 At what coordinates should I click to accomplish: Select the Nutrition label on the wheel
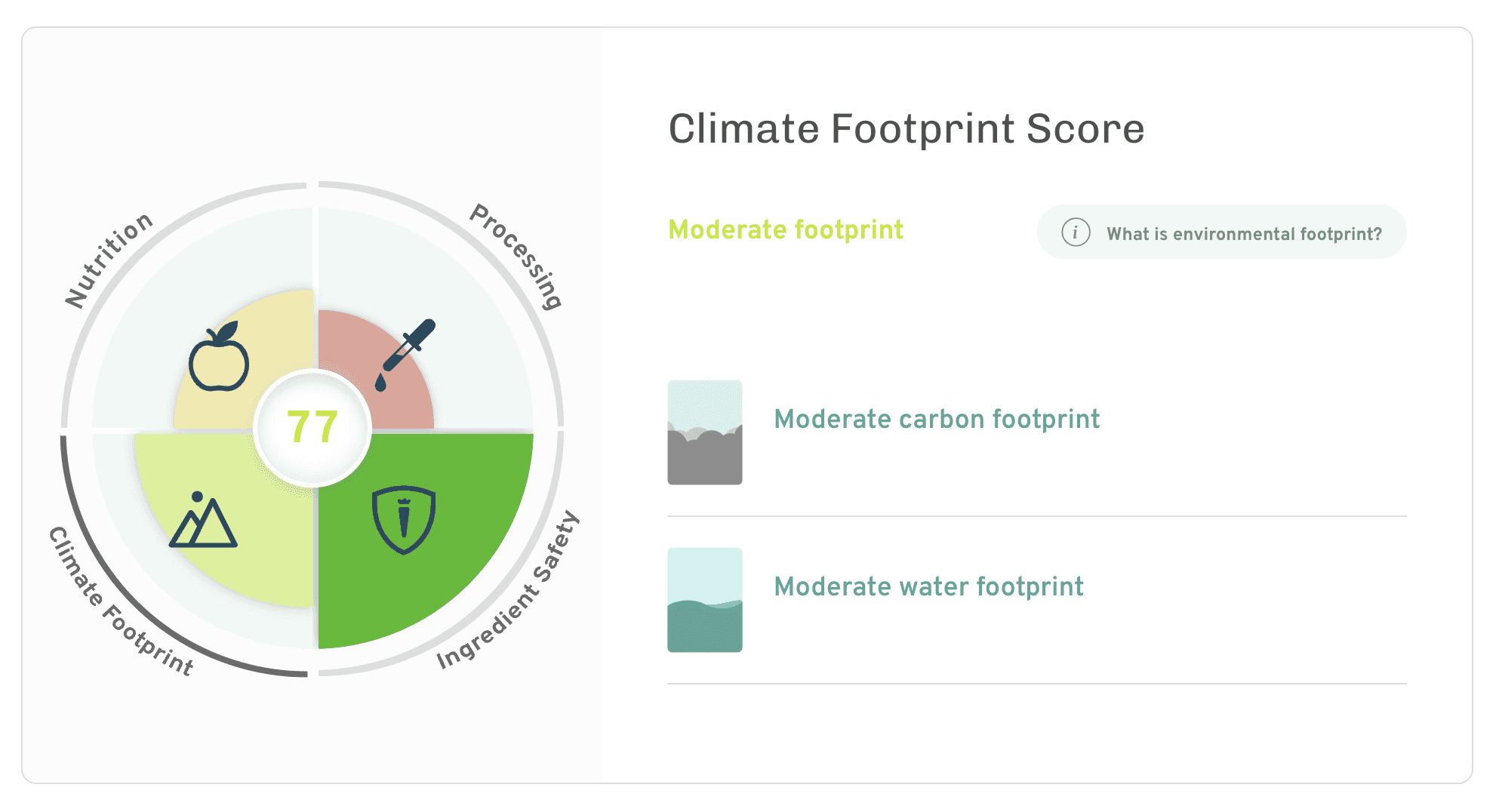(x=109, y=260)
